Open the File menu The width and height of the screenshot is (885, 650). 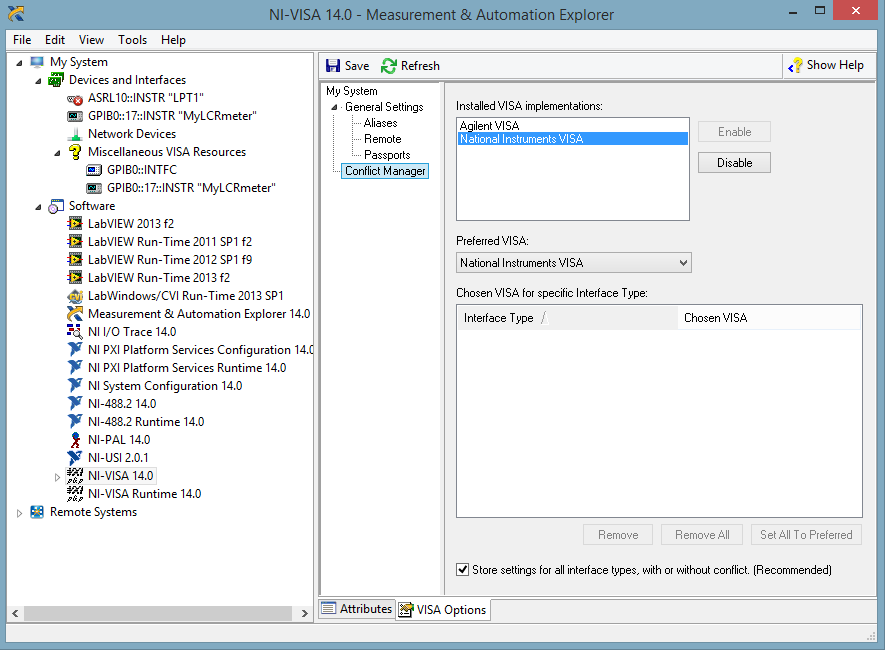point(22,40)
